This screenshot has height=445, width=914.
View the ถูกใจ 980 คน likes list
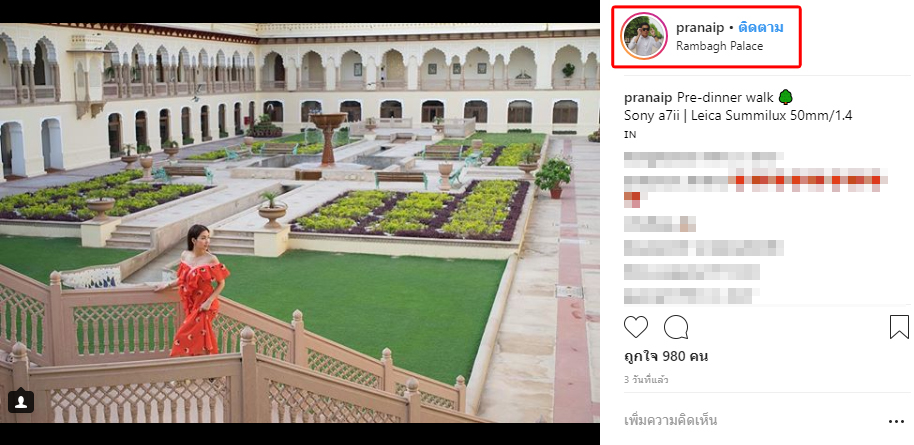tap(666, 356)
